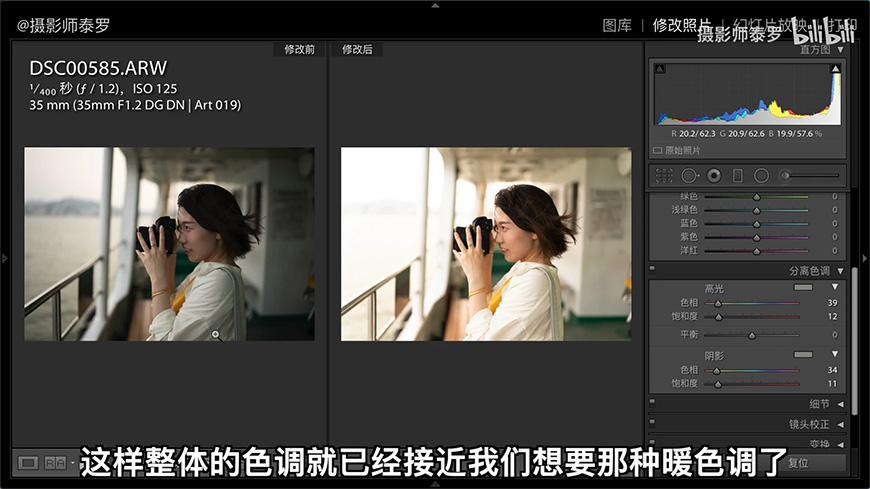Select the Adjustment Brush tool
The image size is (870, 489).
[785, 176]
